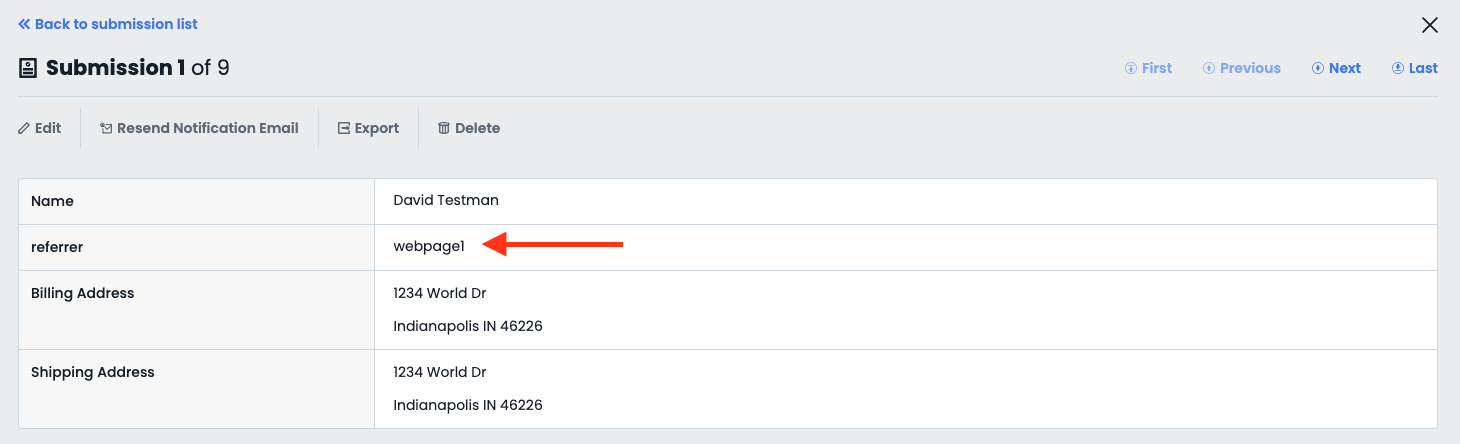Click the Submission 1 of 9 heading
This screenshot has height=444, width=1460.
pos(138,68)
